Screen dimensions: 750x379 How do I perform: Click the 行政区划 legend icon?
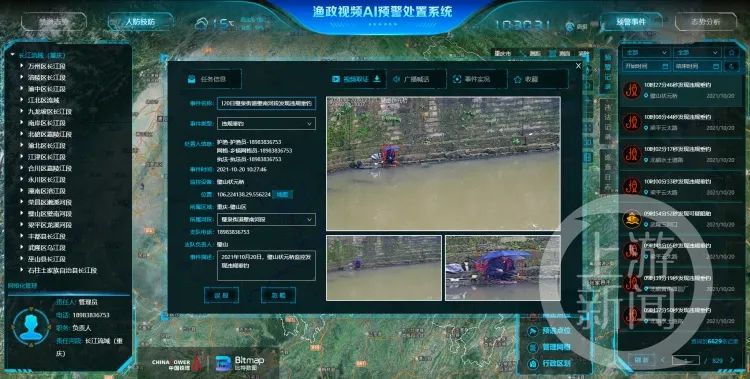point(532,364)
